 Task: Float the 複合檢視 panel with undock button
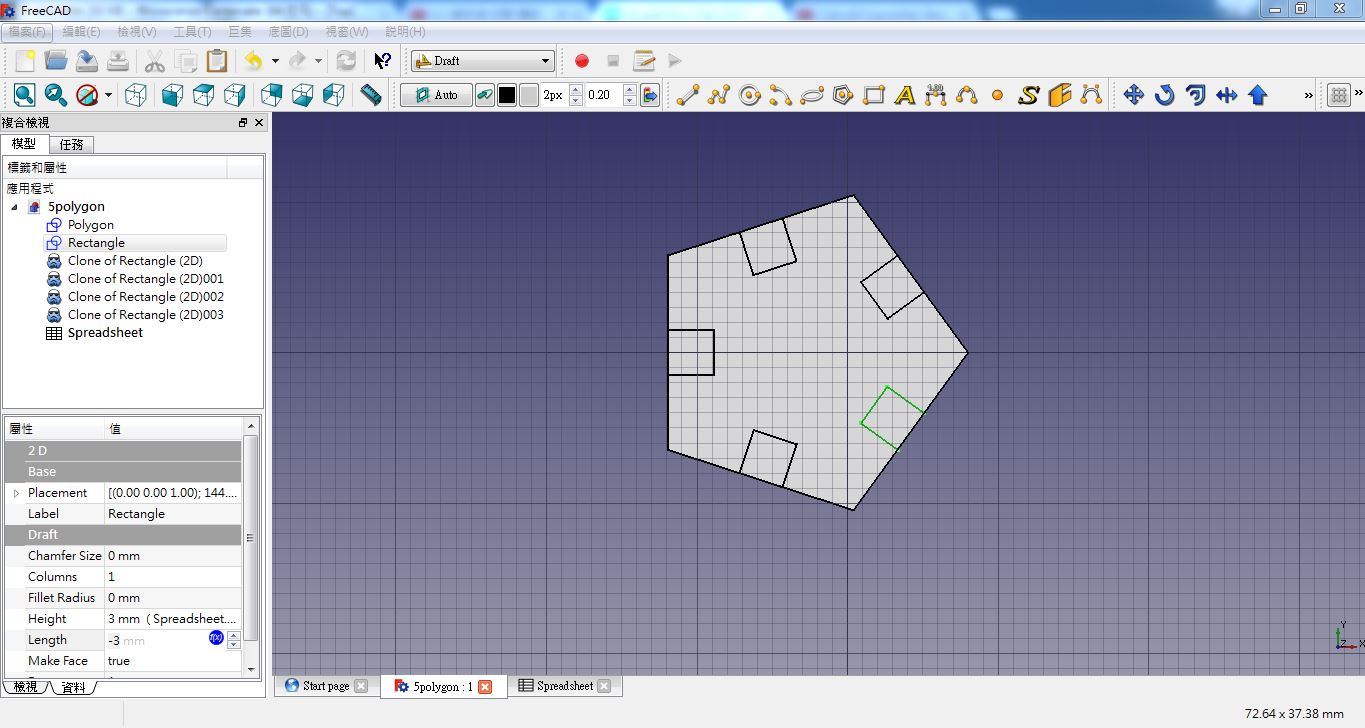(x=243, y=122)
